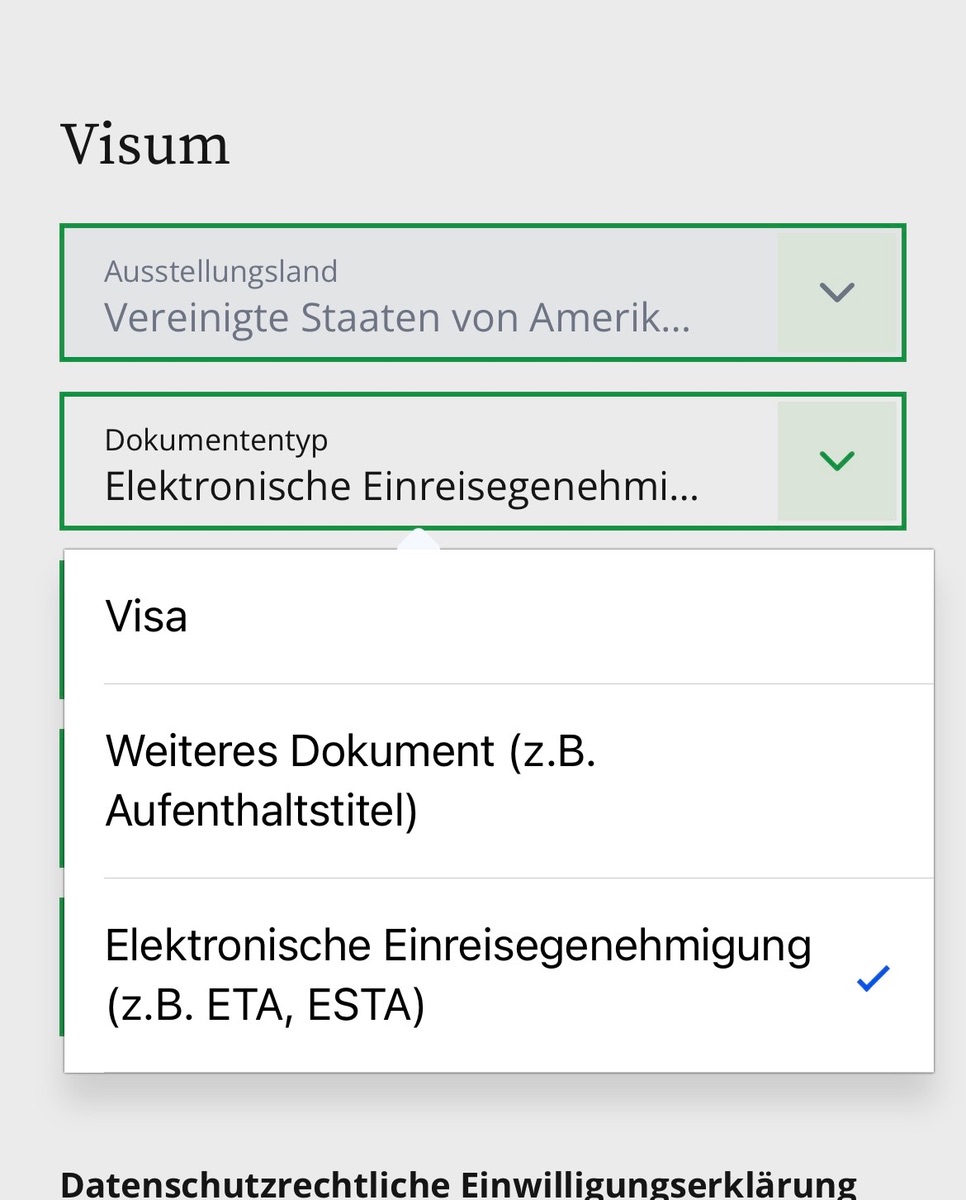Click the blue checkmark beside the ESTA option

tap(873, 979)
